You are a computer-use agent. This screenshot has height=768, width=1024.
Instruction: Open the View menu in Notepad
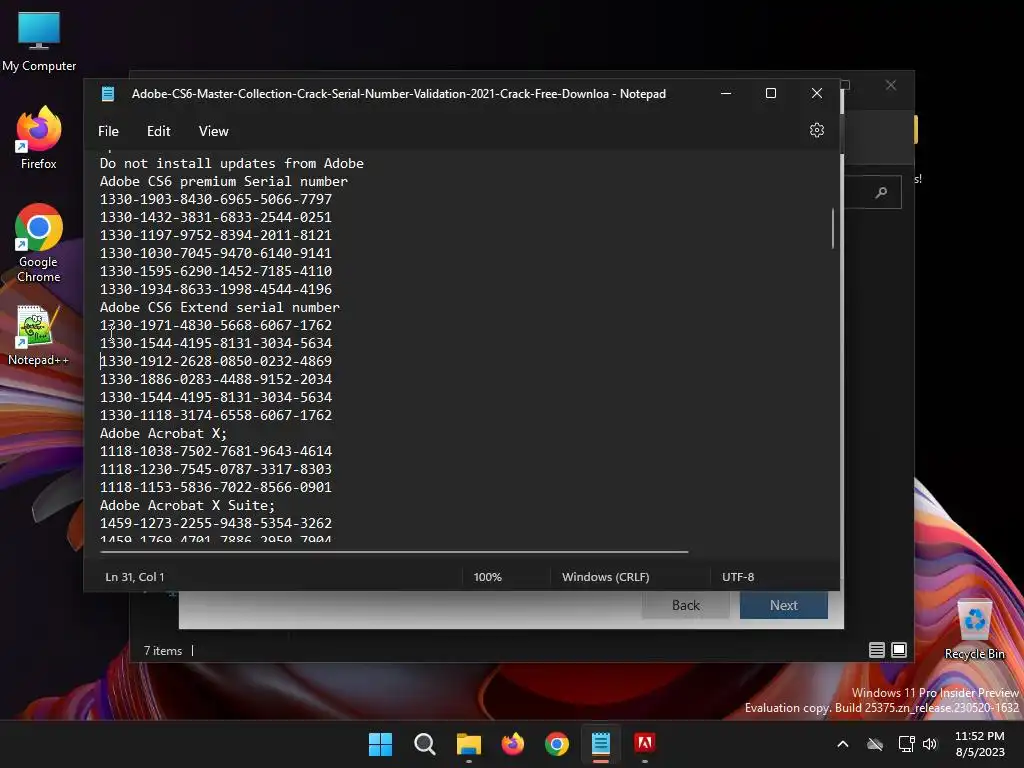point(214,131)
